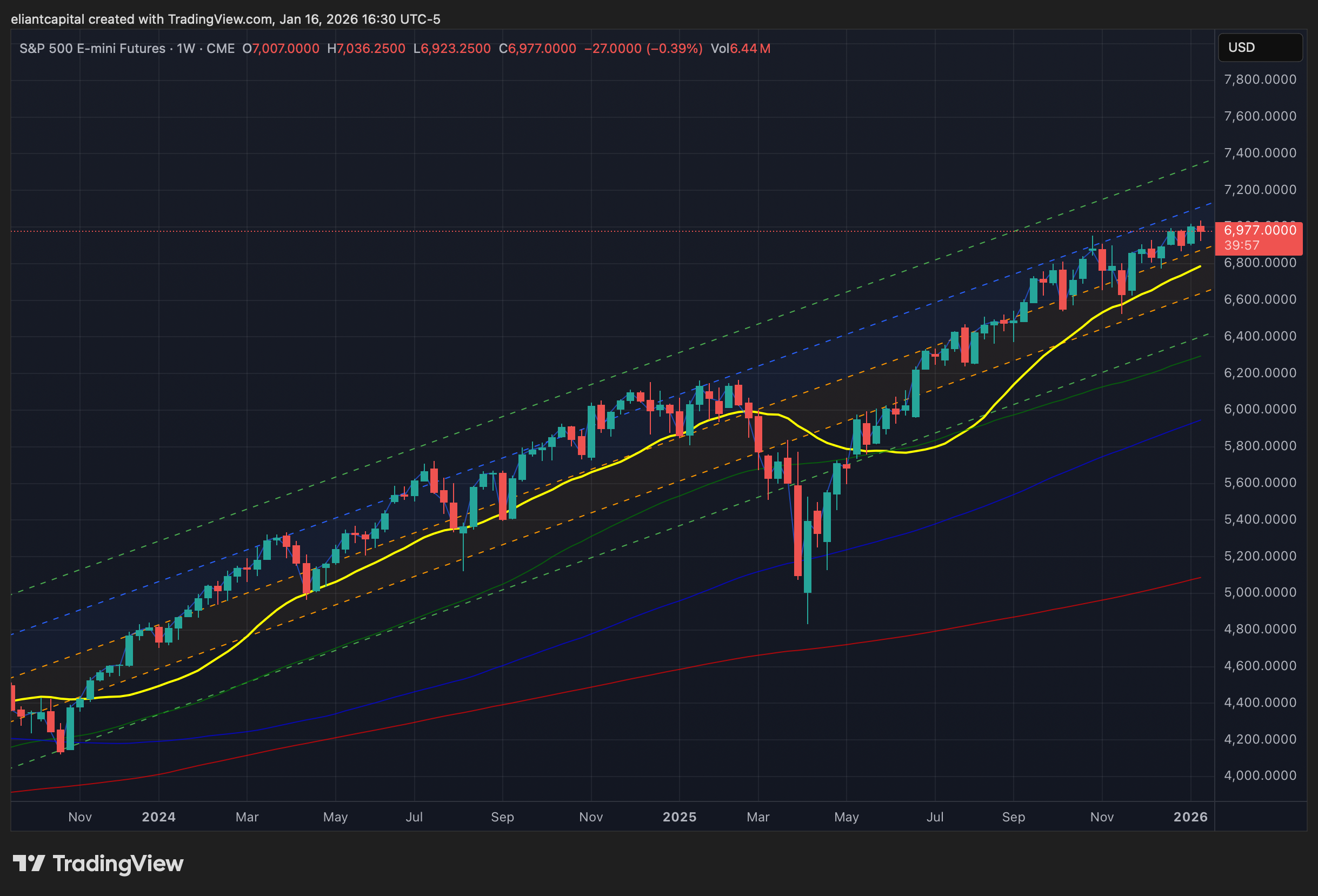This screenshot has height=896, width=1318.
Task: Click the −27.0000 (−0.39%) change value
Action: (x=643, y=49)
